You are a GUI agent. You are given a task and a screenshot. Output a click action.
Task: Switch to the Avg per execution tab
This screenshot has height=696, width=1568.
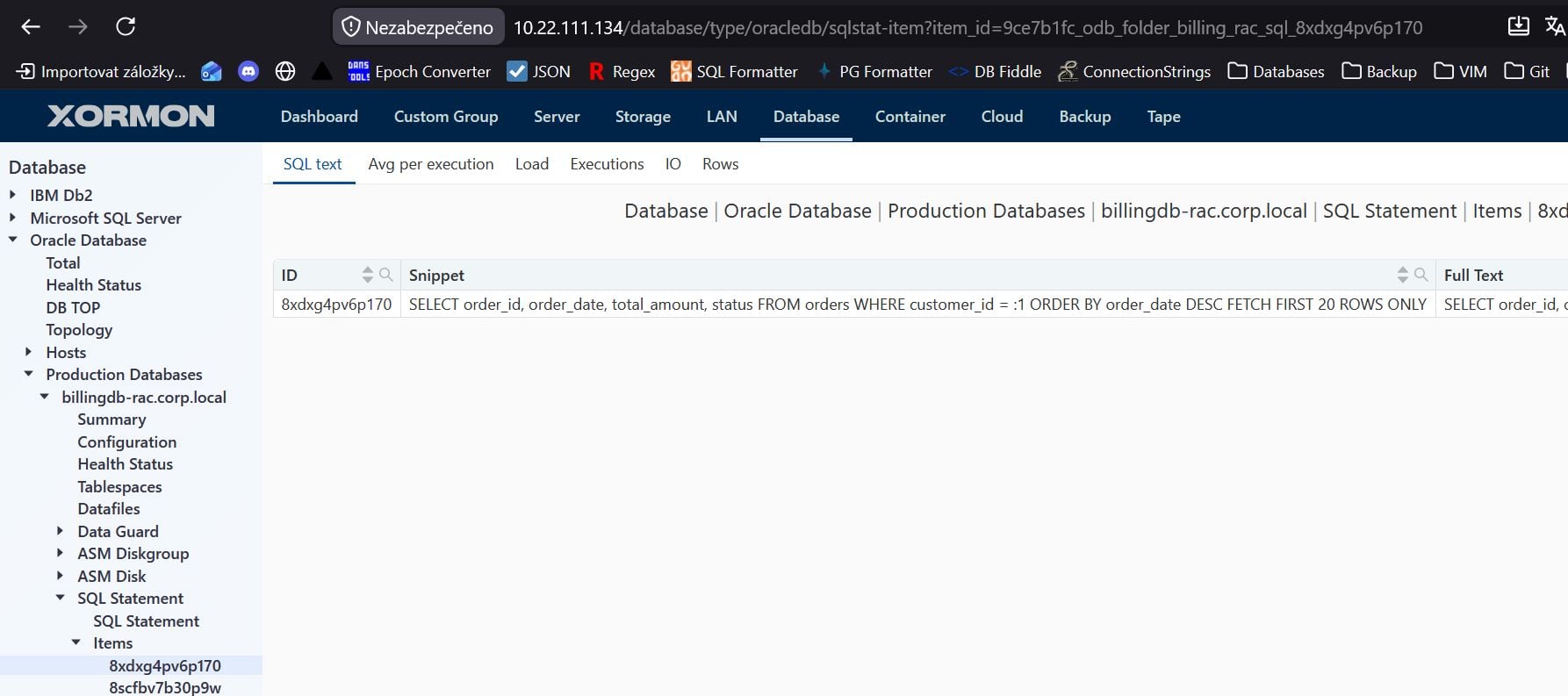pos(431,164)
